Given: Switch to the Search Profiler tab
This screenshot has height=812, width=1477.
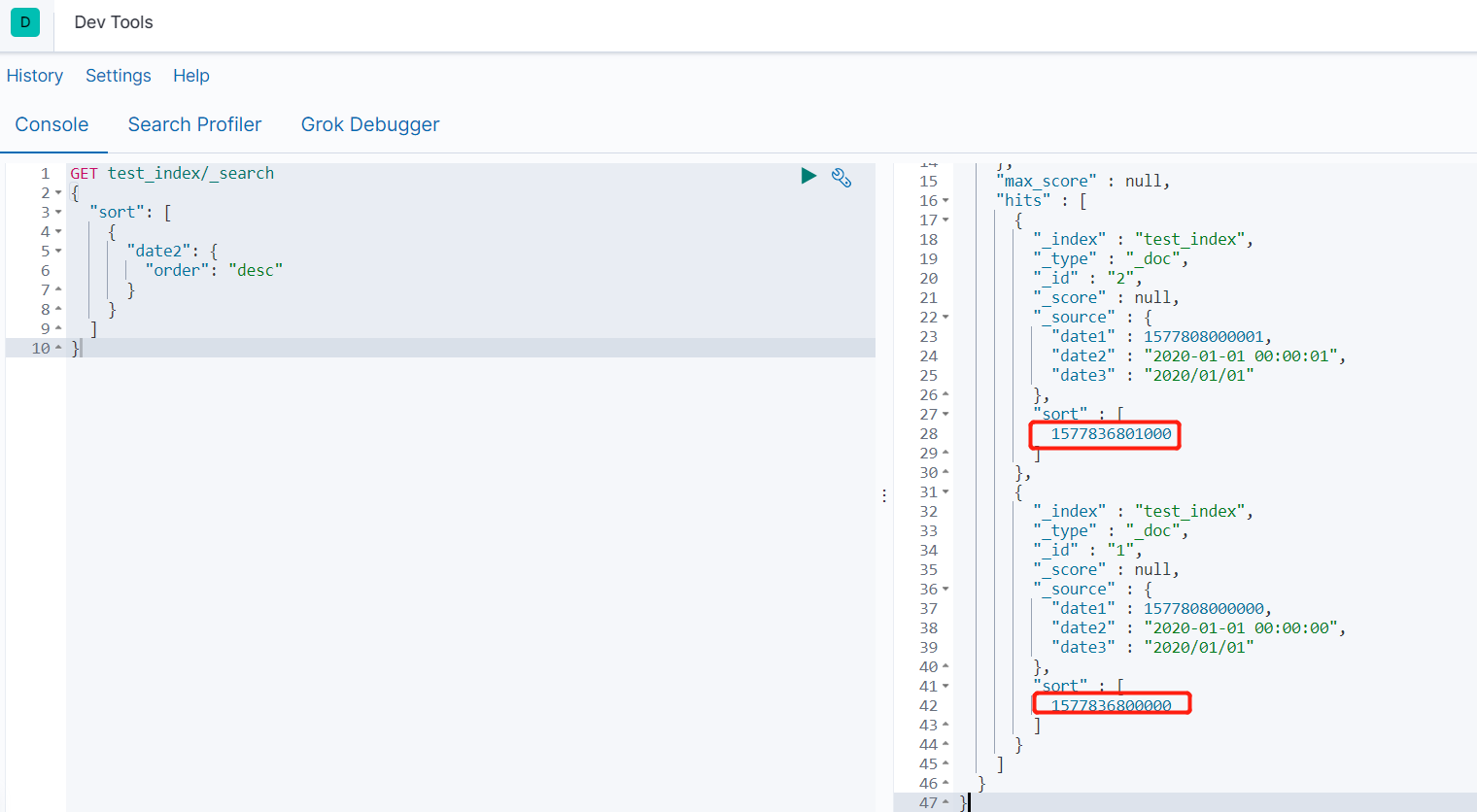Looking at the screenshot, I should click(x=194, y=124).
